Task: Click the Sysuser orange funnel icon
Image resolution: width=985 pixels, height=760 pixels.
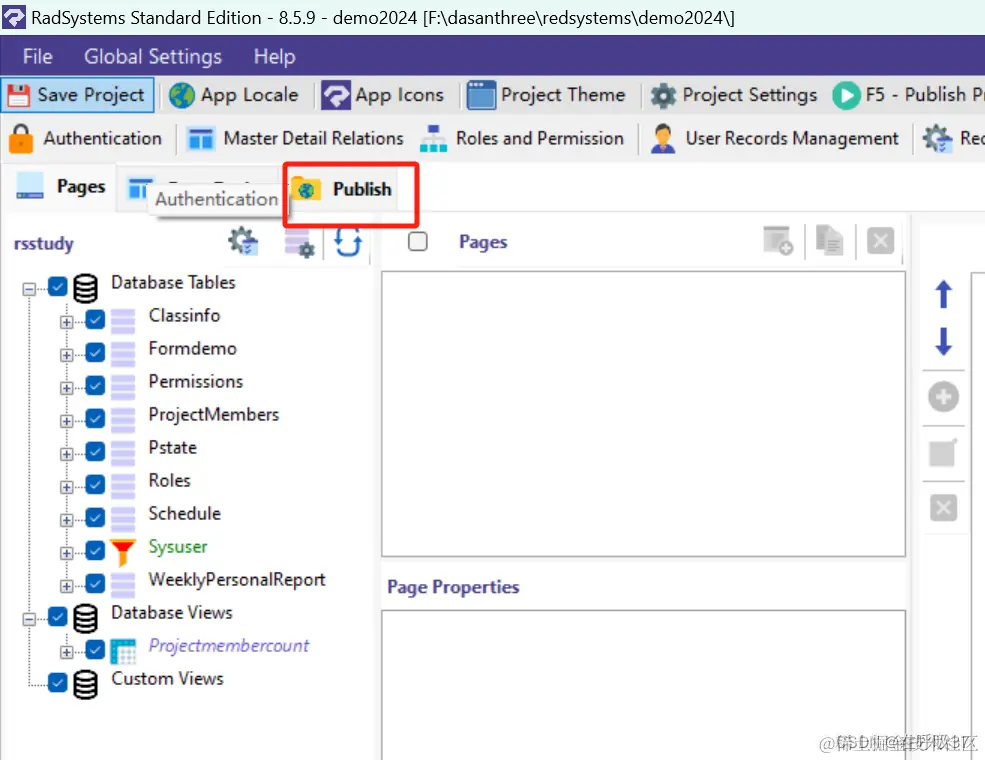Action: click(x=122, y=552)
